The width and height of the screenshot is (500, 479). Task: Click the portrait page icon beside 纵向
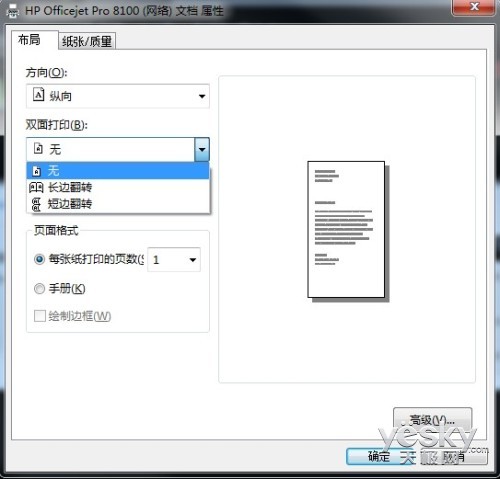coord(38,95)
